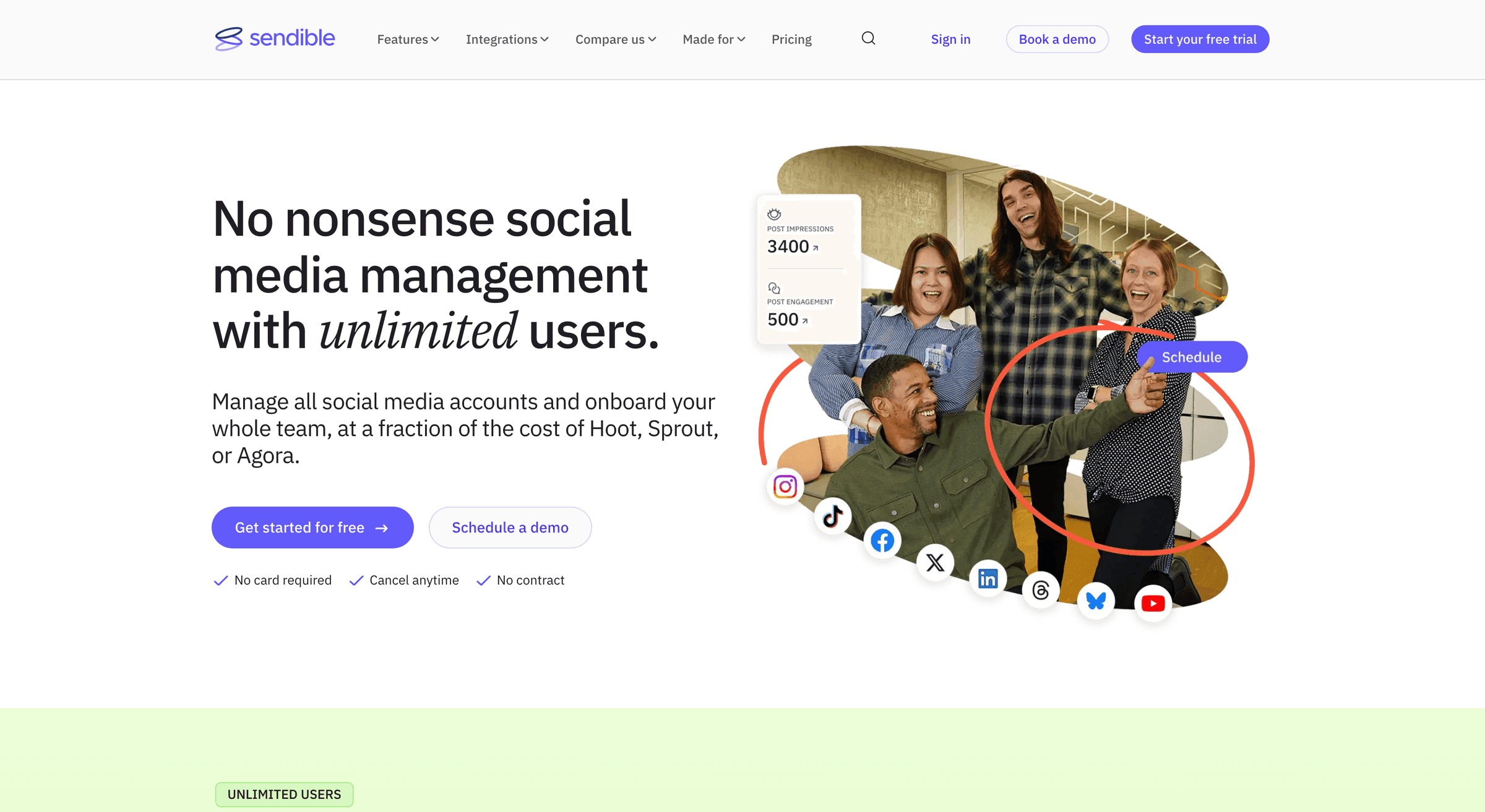Screen dimensions: 1485x812
Task: Click the POST IMPRESSIONS stat card
Action: (x=809, y=269)
